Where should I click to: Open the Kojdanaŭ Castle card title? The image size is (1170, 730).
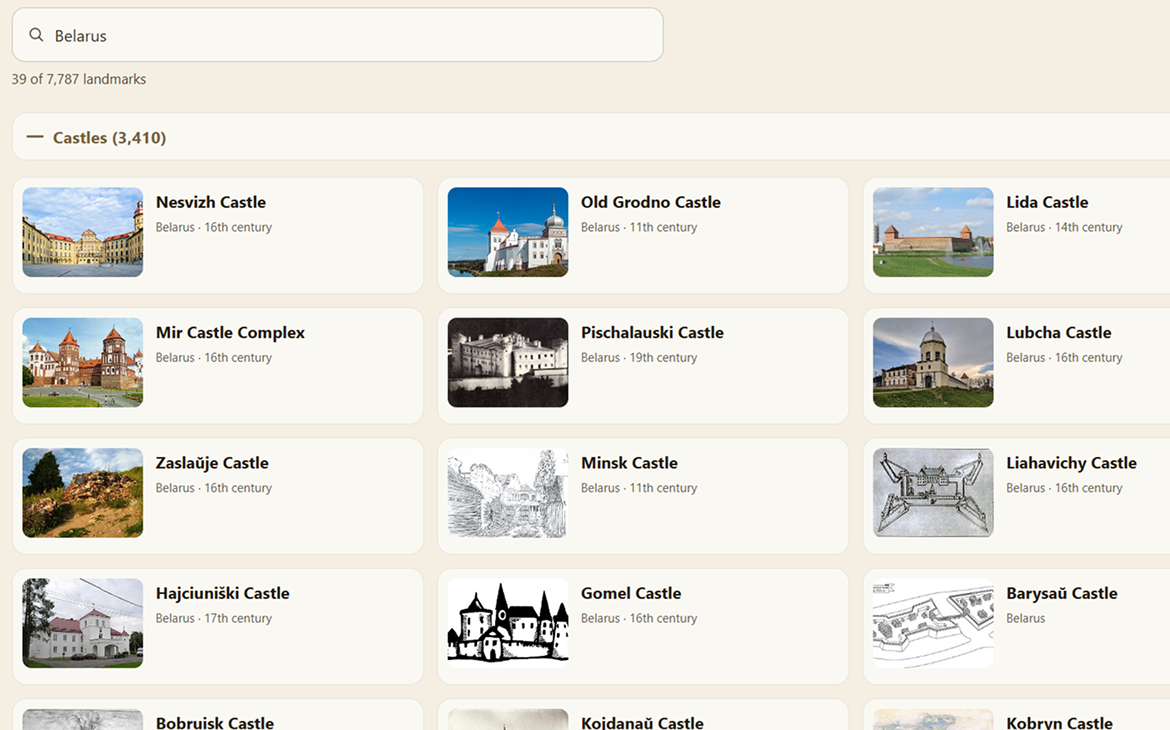coord(642,723)
